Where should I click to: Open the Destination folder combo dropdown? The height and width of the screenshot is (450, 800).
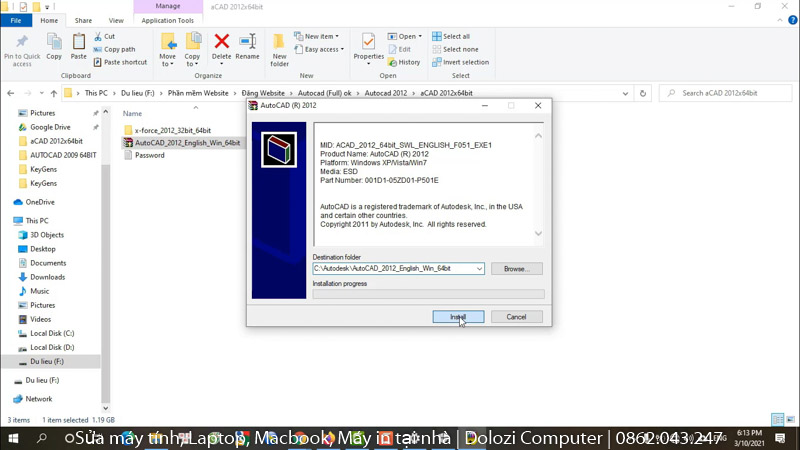[x=479, y=269]
